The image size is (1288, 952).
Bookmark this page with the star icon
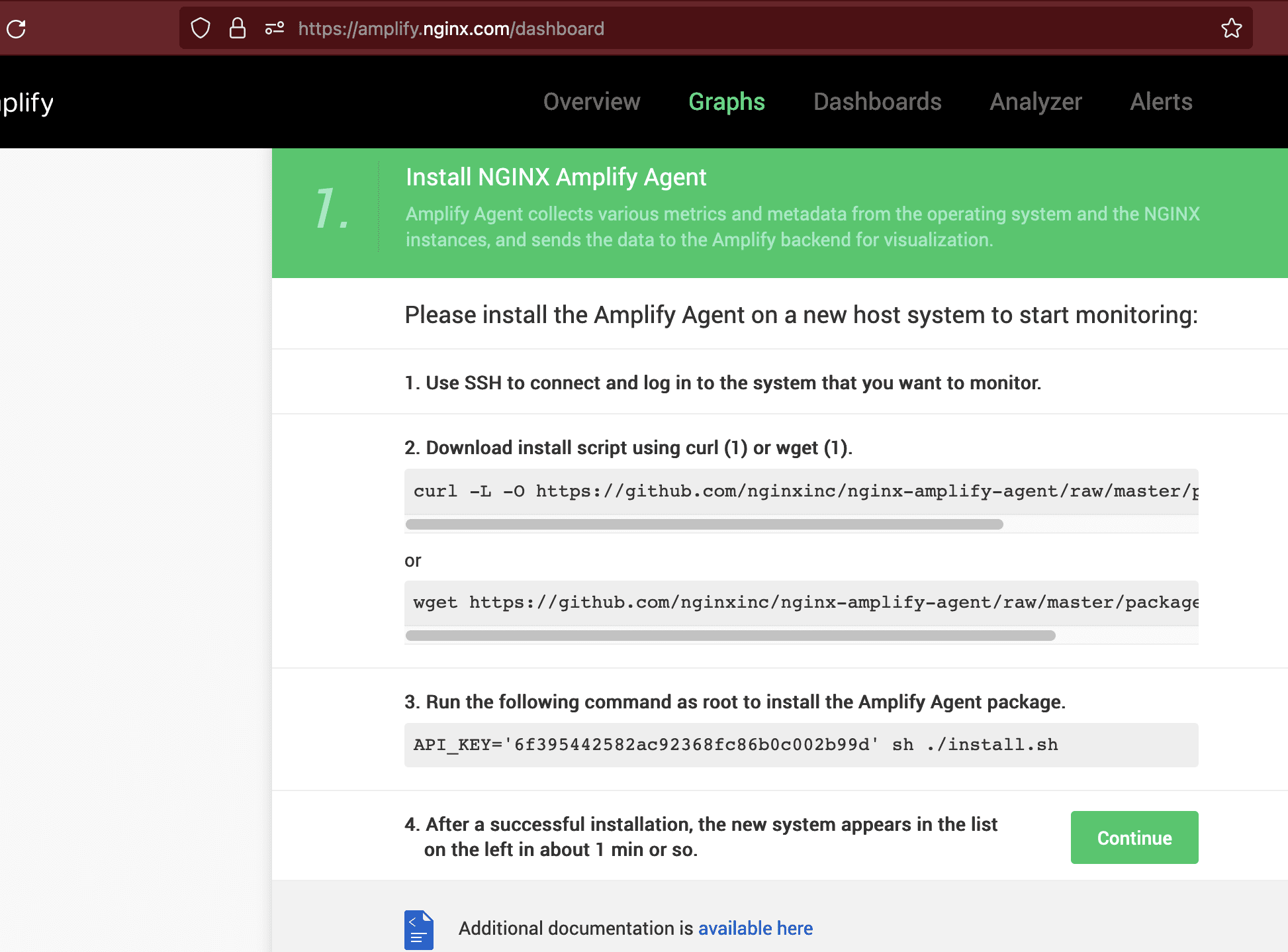point(1231,28)
